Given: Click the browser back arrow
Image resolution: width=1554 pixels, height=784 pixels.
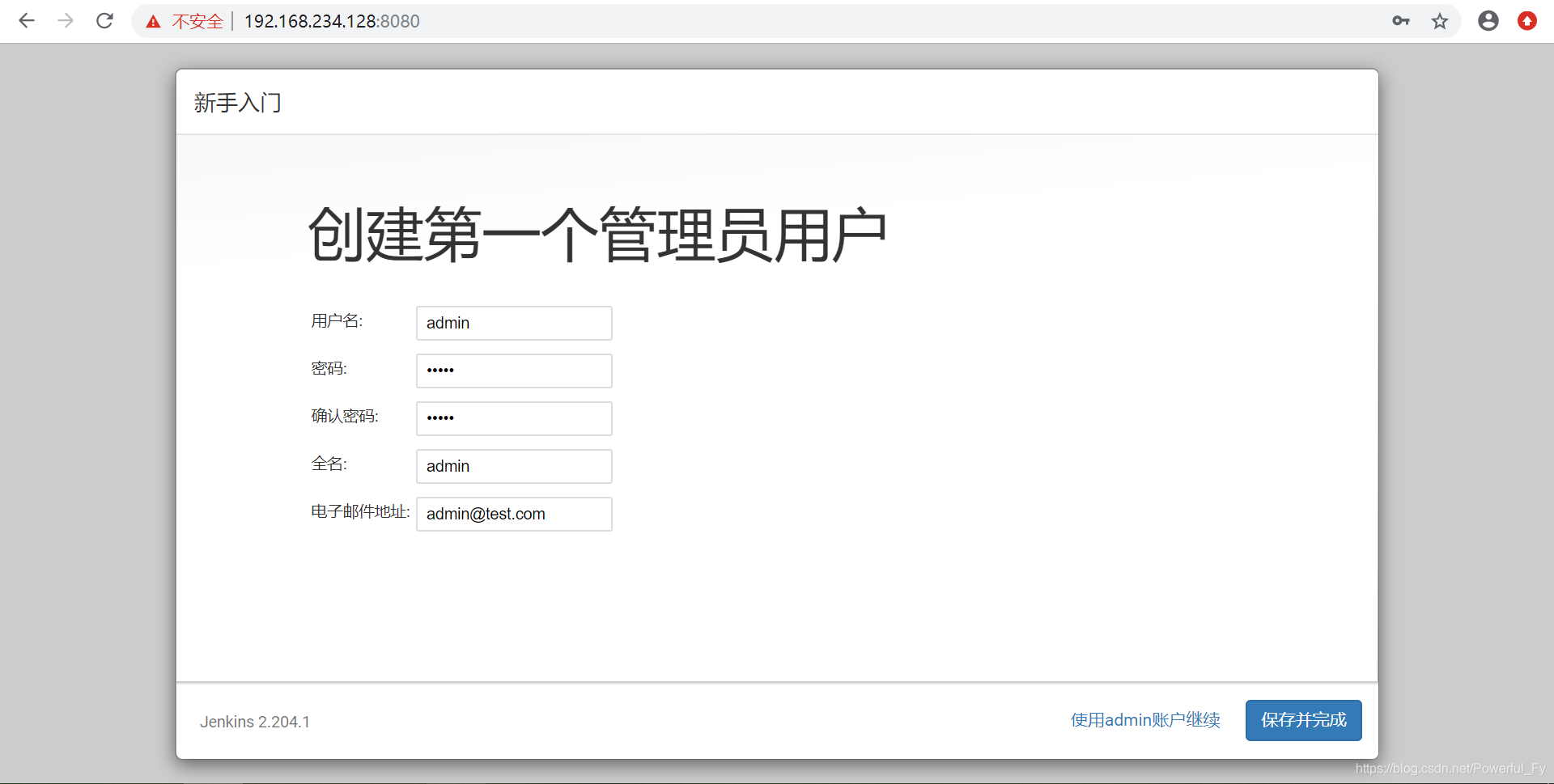Looking at the screenshot, I should [27, 21].
